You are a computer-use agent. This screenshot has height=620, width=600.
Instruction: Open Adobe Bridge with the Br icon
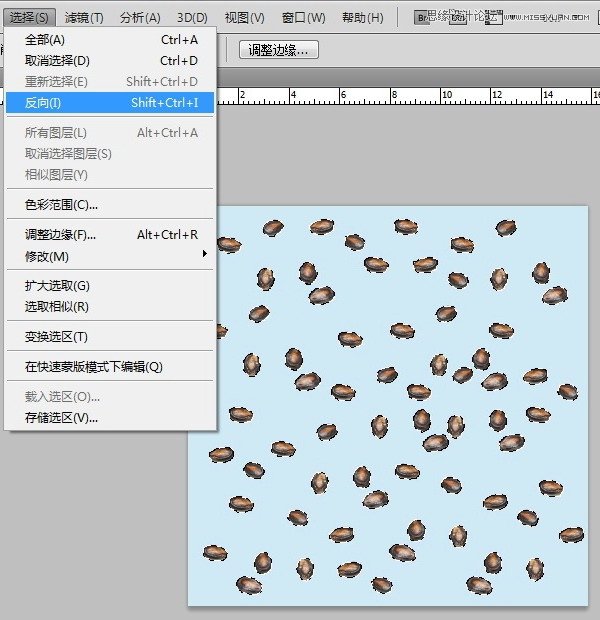point(422,18)
